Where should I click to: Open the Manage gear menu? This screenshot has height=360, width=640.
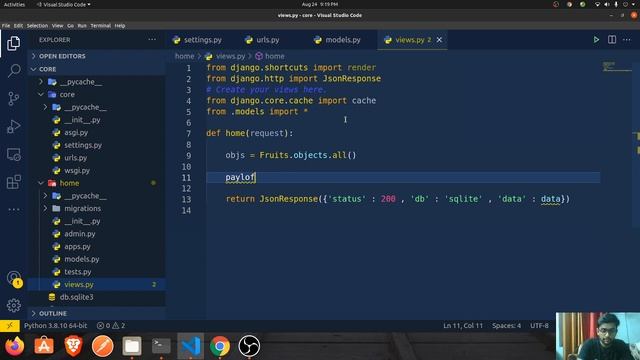[x=13, y=305]
